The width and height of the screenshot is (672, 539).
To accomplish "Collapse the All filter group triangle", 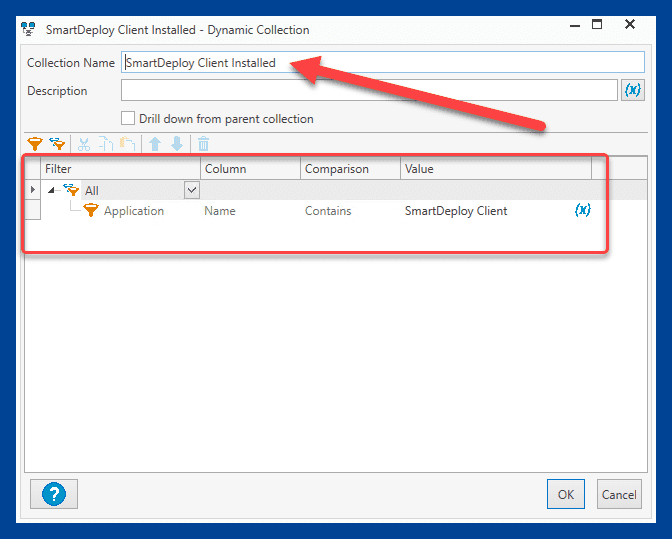I will tap(51, 190).
